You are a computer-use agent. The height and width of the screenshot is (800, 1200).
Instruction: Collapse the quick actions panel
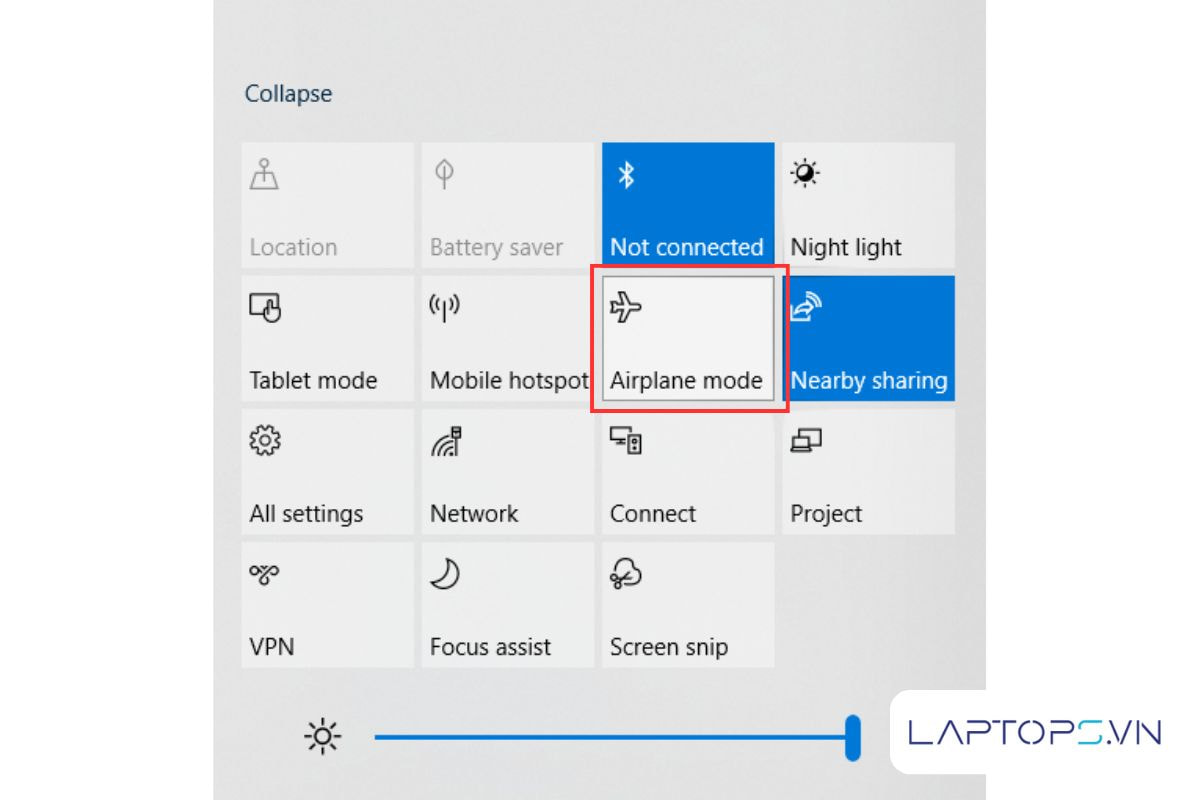(x=288, y=94)
